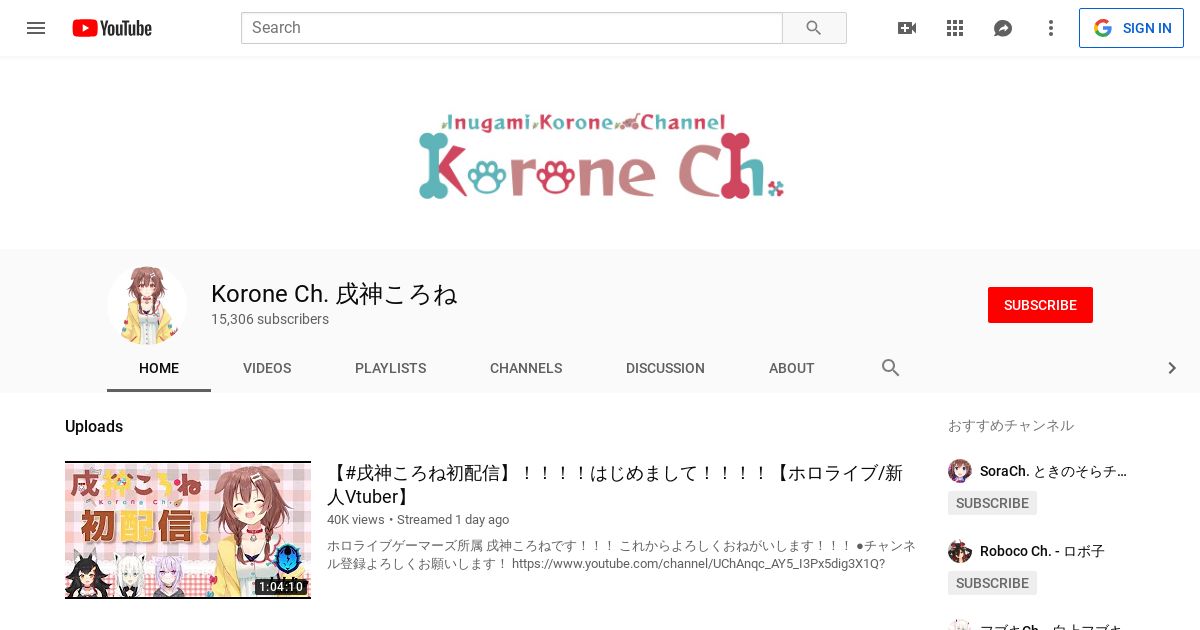Open Roboco Ch. - ロボ子 channel link

[x=1042, y=551]
